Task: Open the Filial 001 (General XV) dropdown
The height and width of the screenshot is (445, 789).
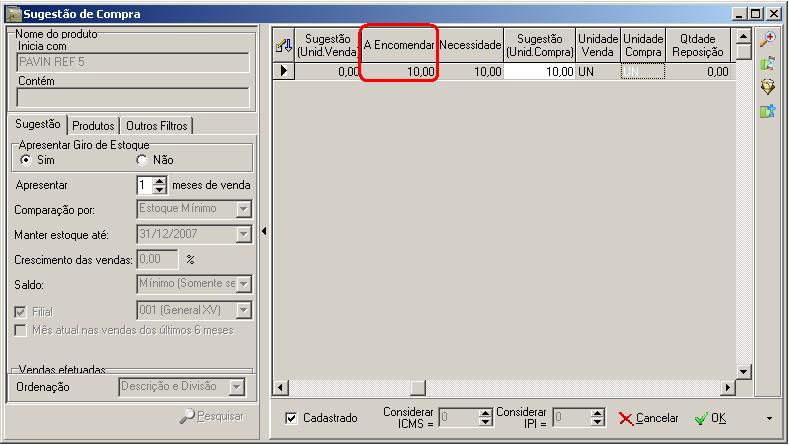Action: click(244, 310)
